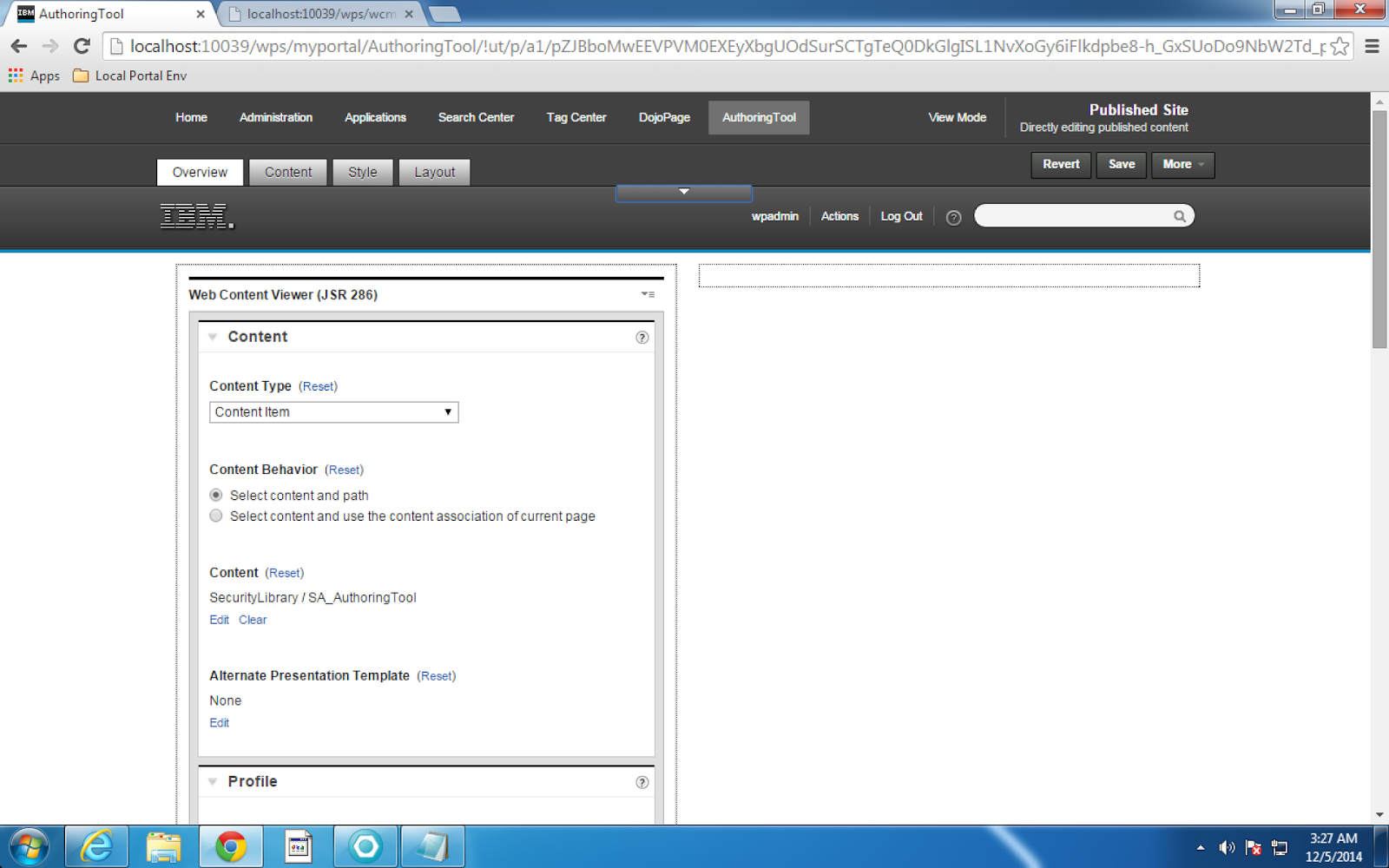The width and height of the screenshot is (1389, 868).
Task: Switch to the Content tab
Action: [288, 172]
